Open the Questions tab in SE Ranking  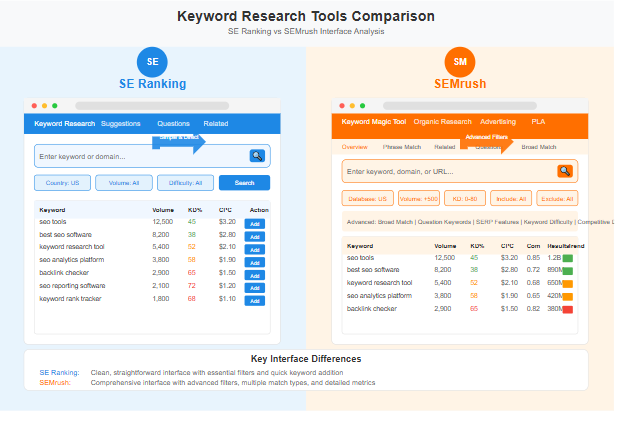[x=173, y=124]
